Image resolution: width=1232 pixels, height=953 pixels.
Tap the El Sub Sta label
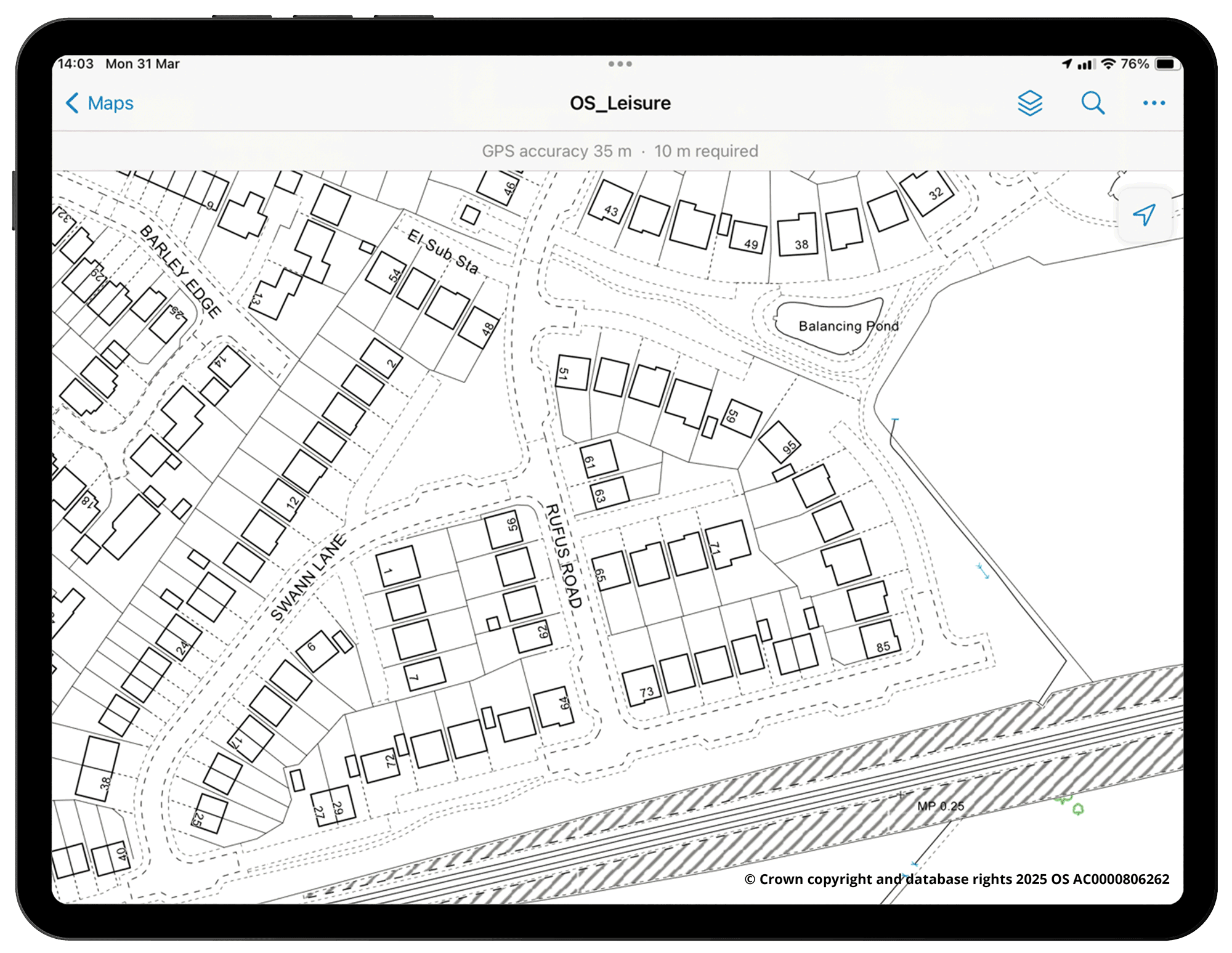coord(442,252)
